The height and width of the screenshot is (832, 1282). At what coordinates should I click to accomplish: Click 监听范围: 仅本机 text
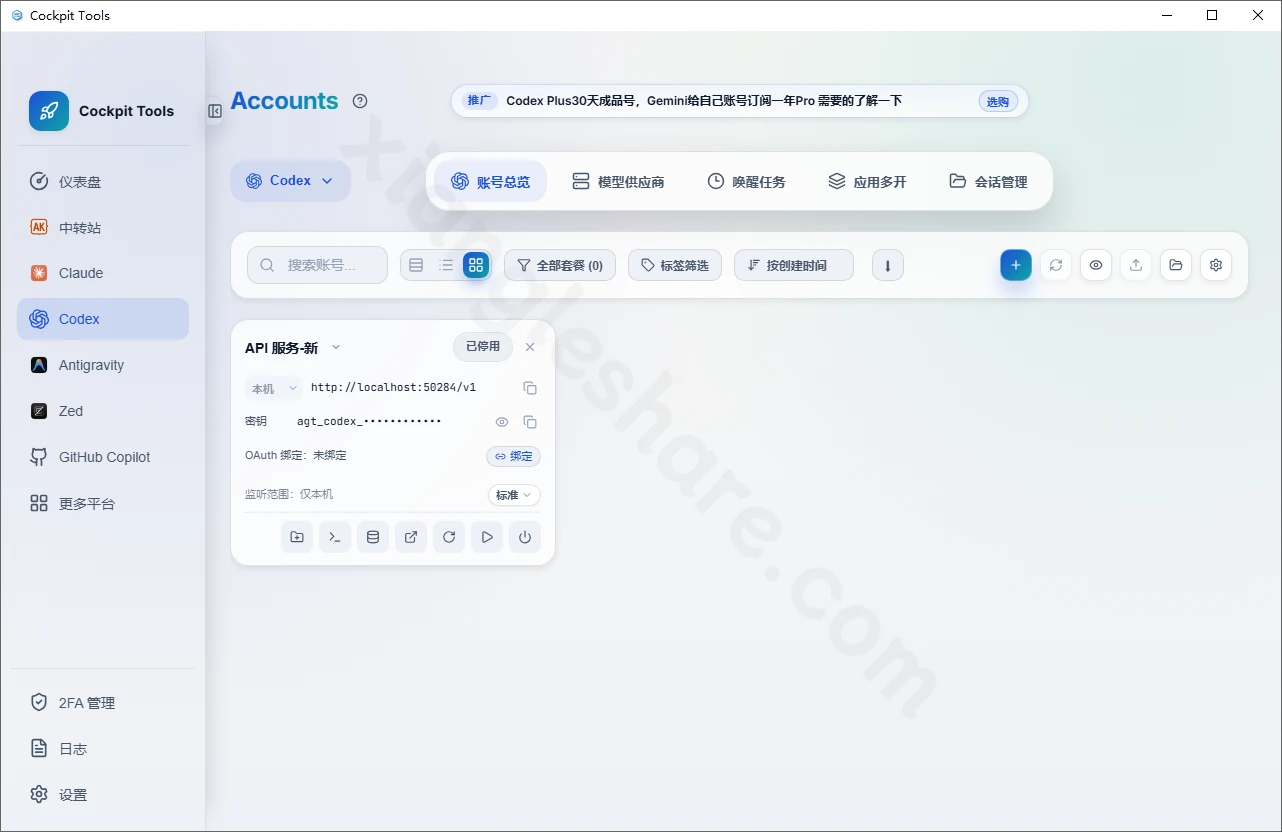289,494
